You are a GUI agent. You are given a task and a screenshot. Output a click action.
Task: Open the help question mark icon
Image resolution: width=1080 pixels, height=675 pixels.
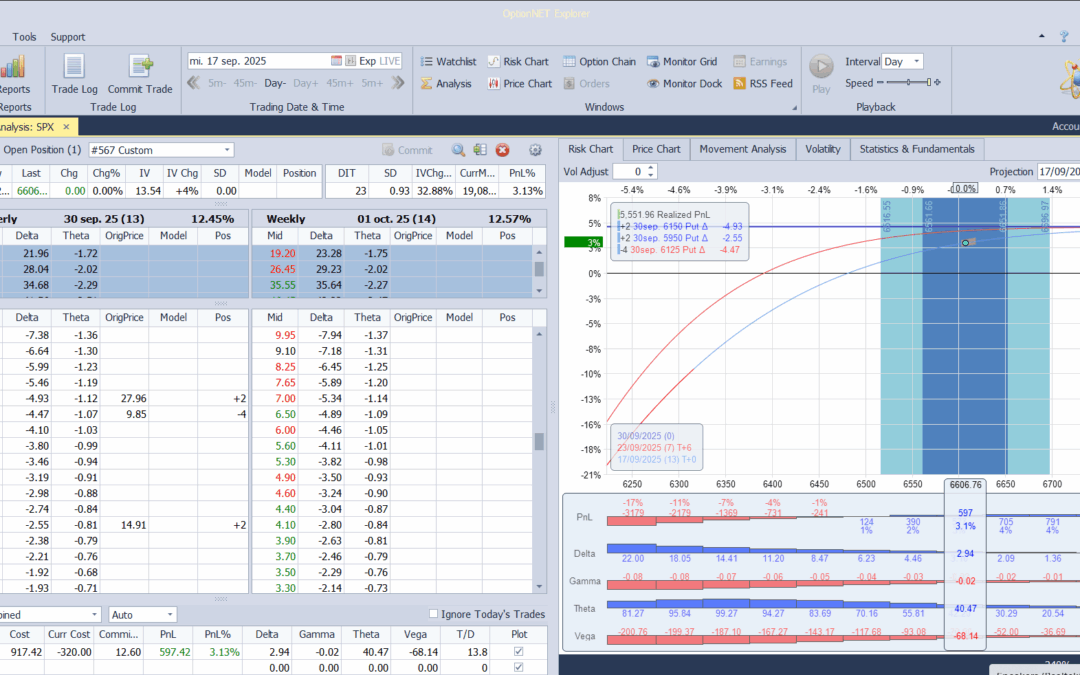(x=1065, y=37)
